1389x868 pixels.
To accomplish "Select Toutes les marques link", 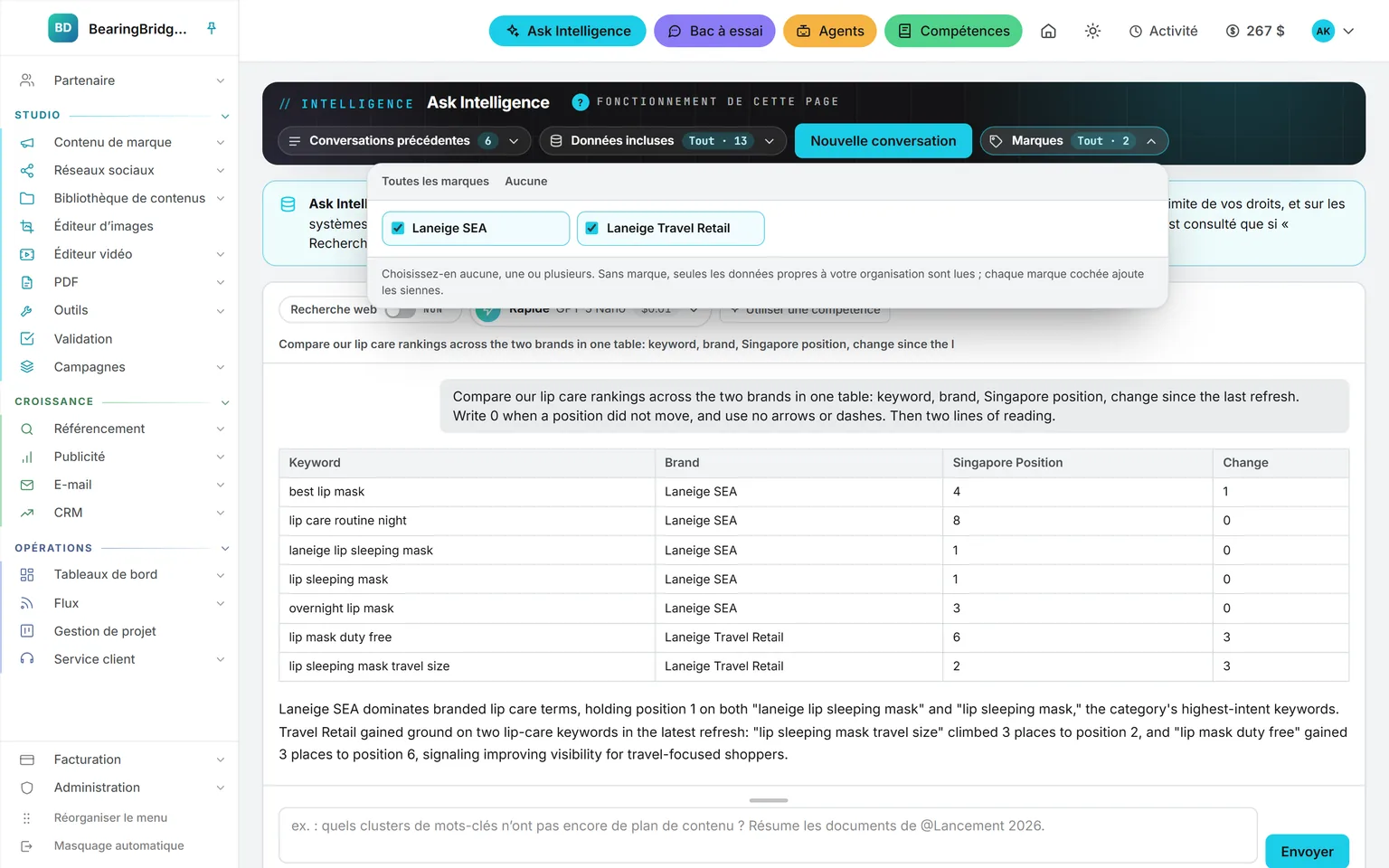I will click(435, 181).
